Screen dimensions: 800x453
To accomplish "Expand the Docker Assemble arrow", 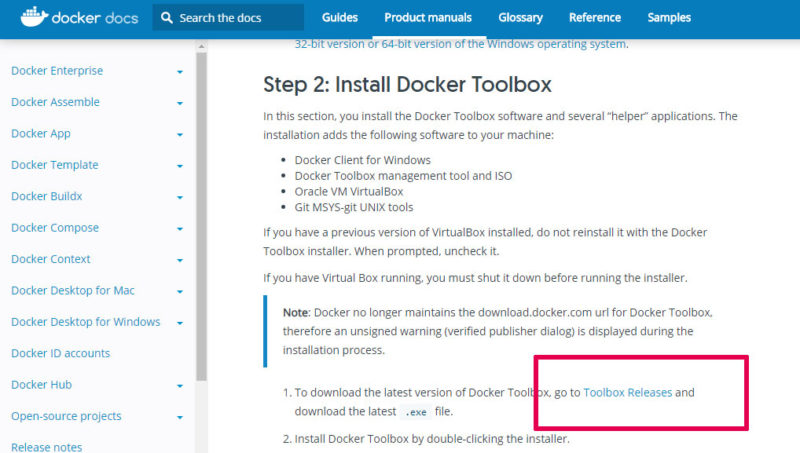I will click(x=180, y=103).
